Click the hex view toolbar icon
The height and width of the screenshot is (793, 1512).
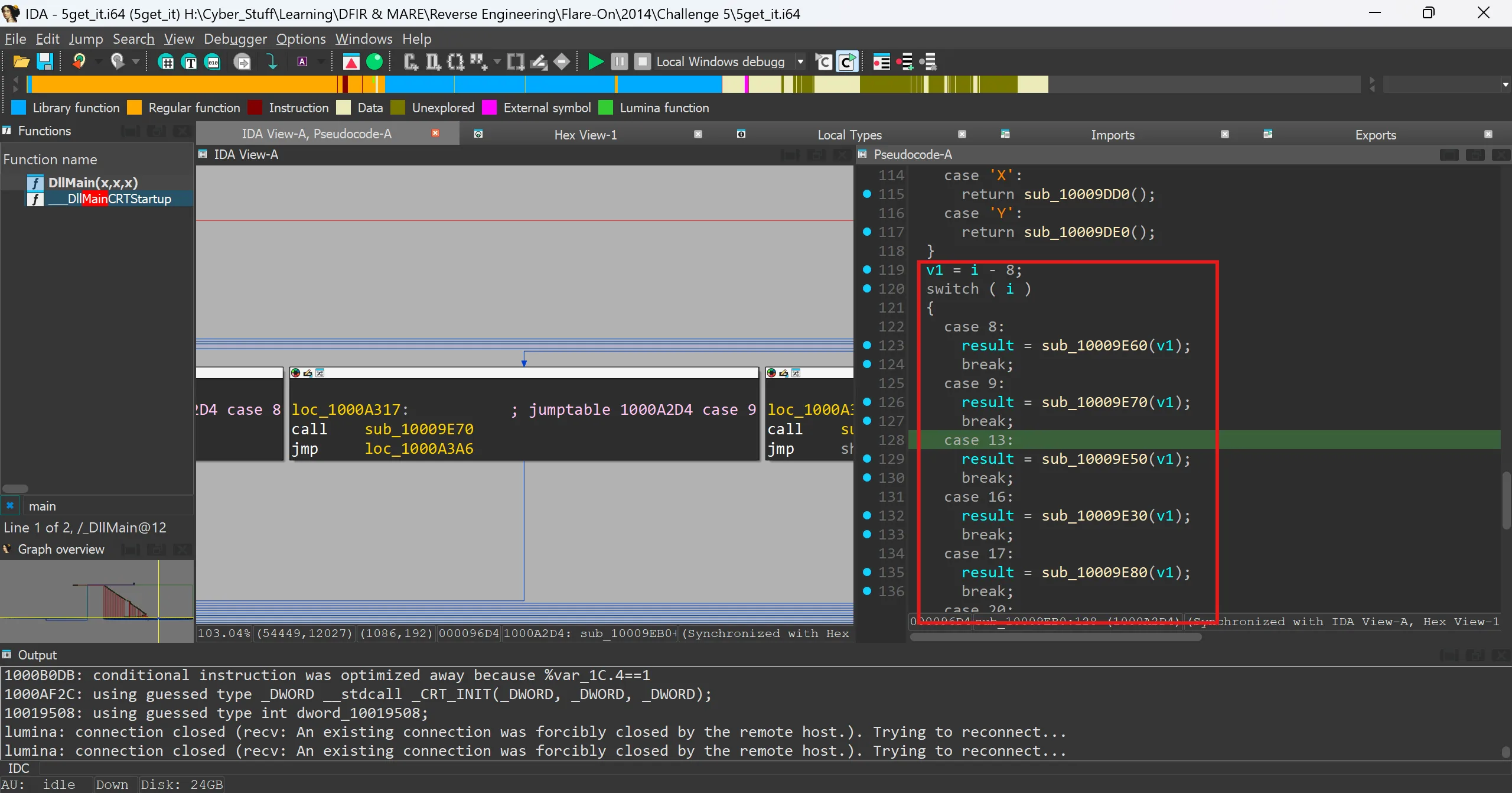pyautogui.click(x=213, y=61)
